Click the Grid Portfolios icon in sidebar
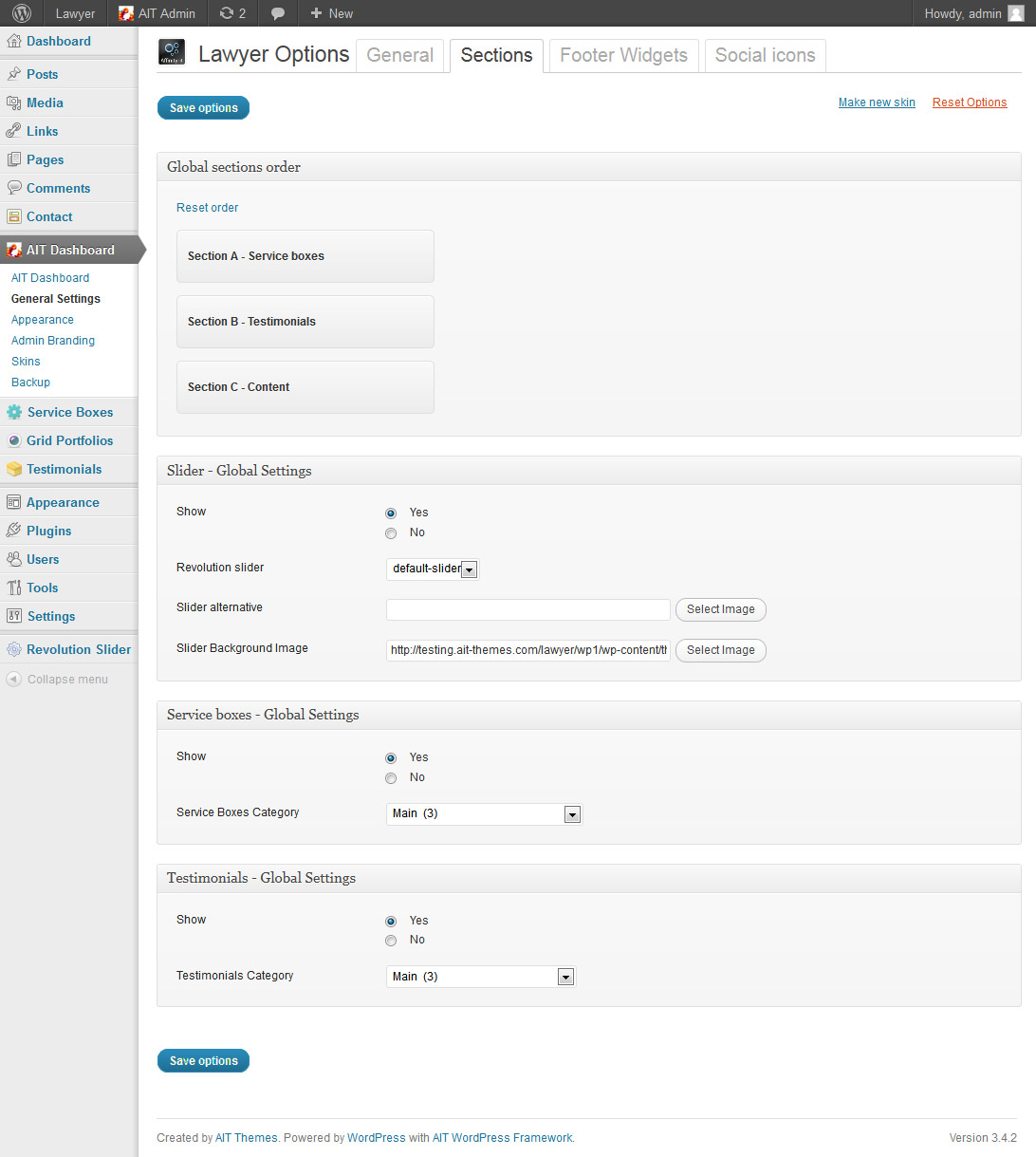The image size is (1036, 1157). 14,440
